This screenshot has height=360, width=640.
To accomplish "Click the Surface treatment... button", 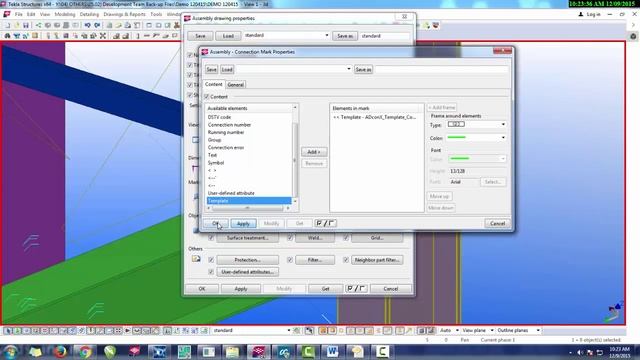I will (x=247, y=238).
